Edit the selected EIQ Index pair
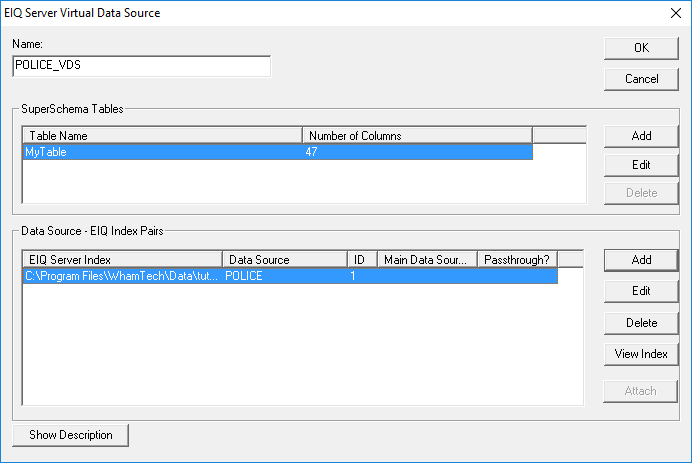Image resolution: width=692 pixels, height=463 pixels. [641, 291]
